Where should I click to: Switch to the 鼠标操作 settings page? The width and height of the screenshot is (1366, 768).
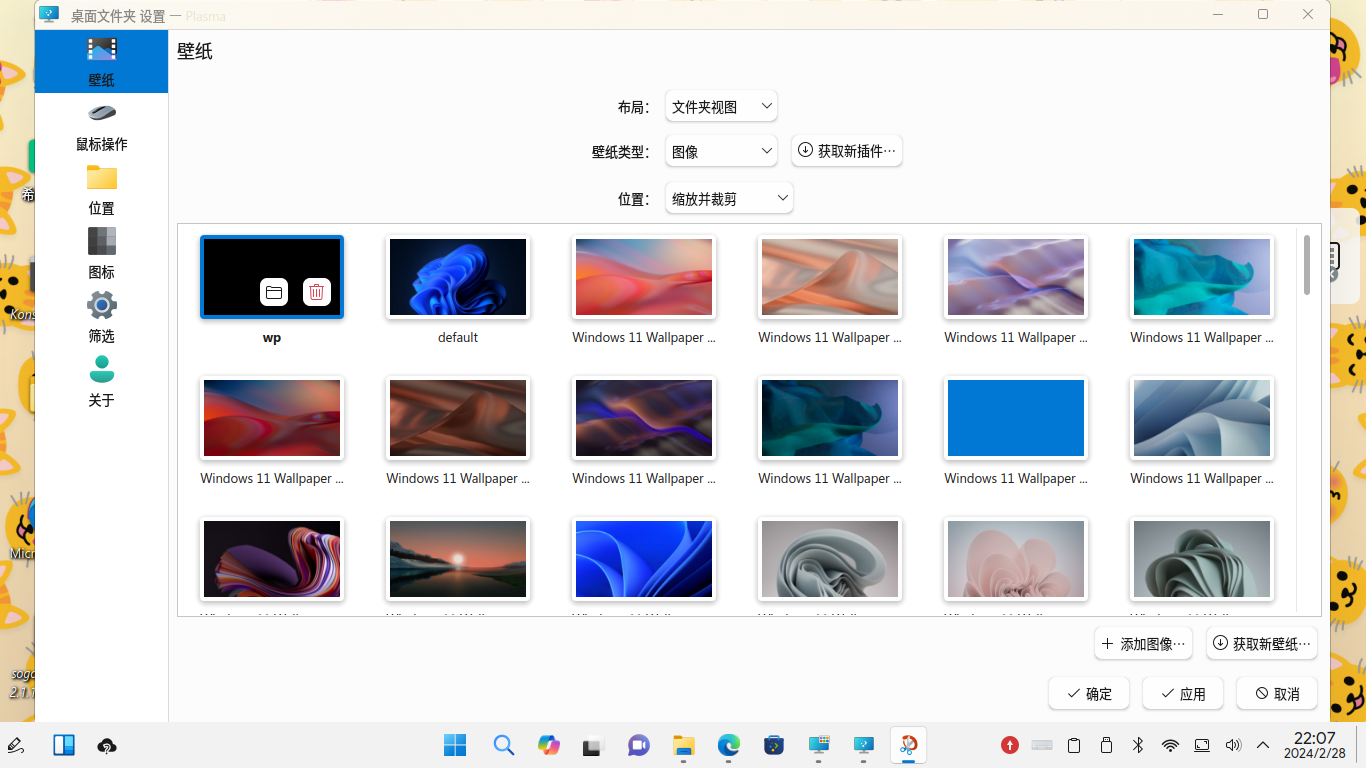point(101,127)
